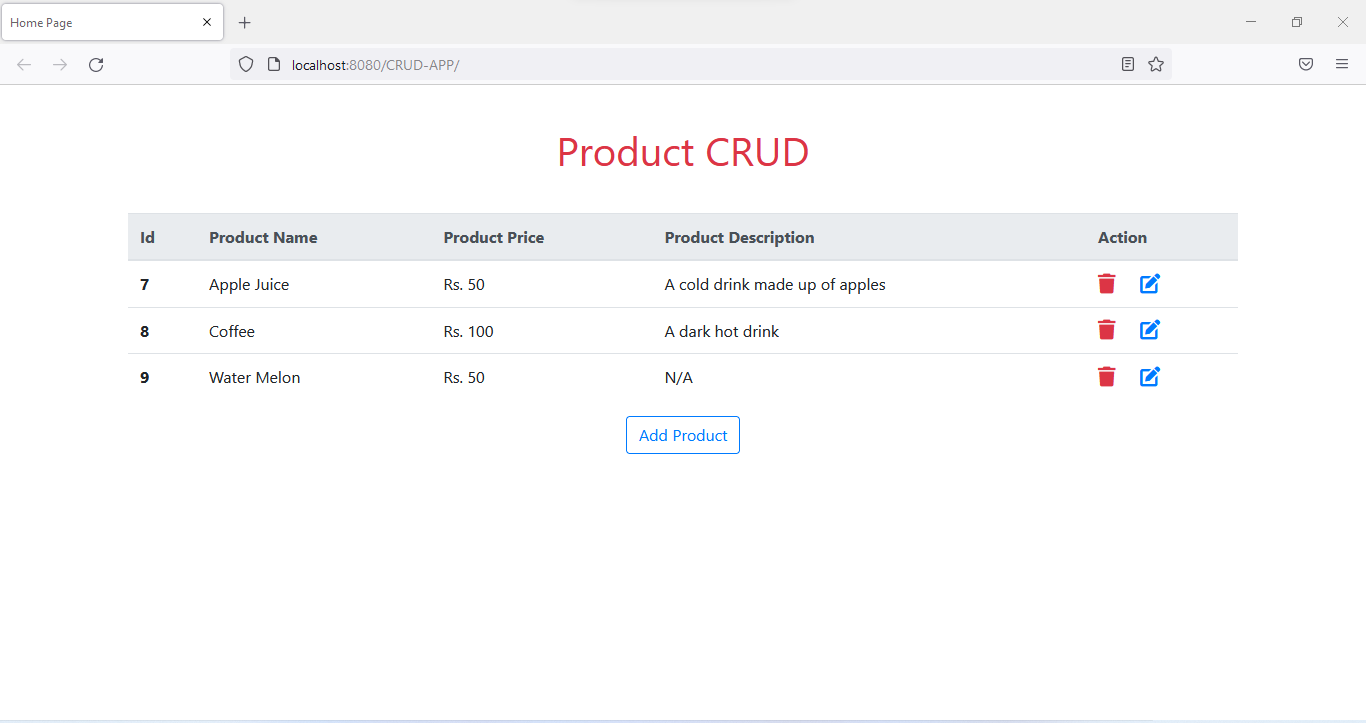The height and width of the screenshot is (723, 1366).
Task: Click the Apple Juice Rs. 50 price
Action: tap(464, 285)
